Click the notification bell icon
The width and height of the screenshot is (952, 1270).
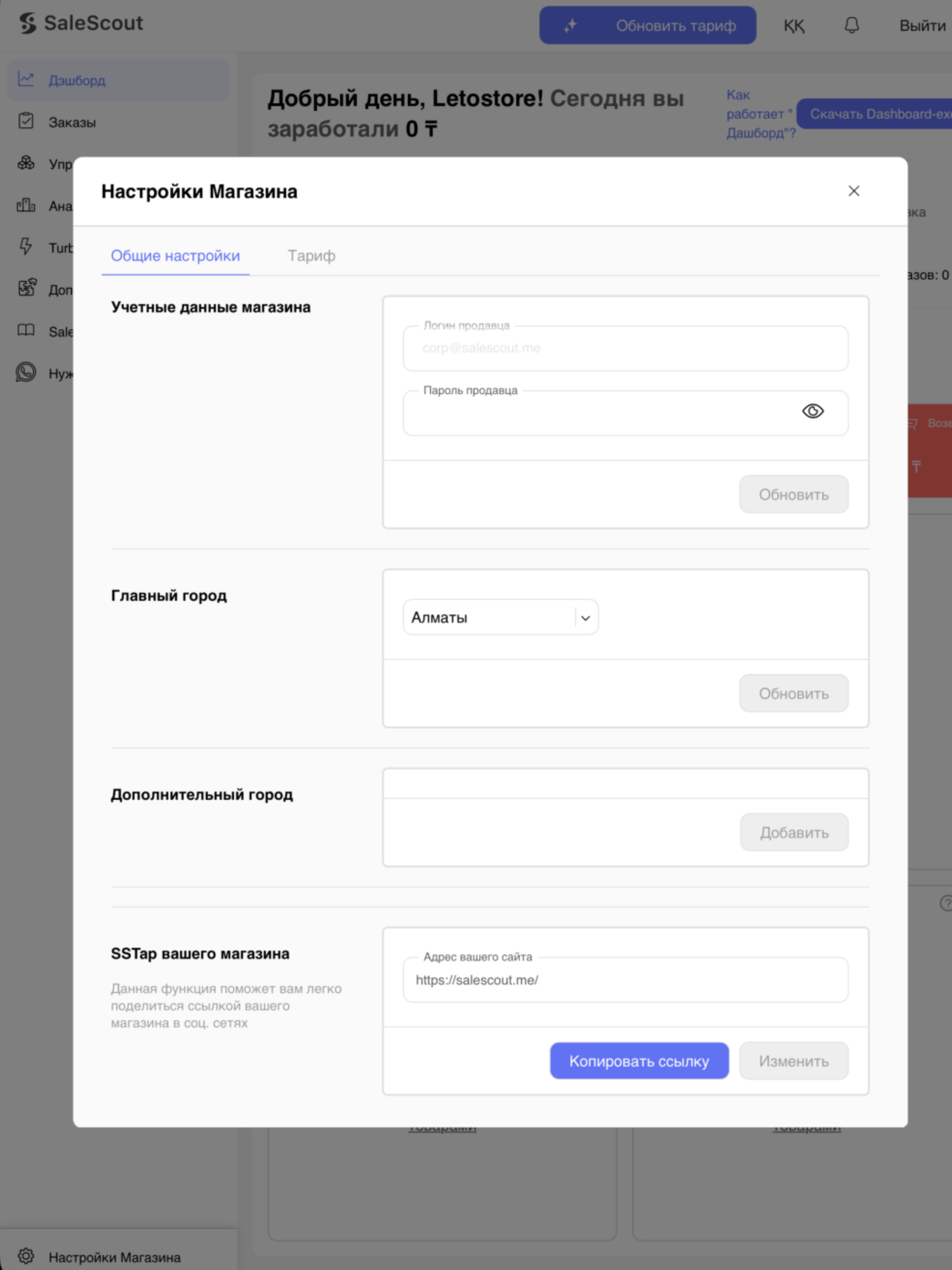click(851, 25)
